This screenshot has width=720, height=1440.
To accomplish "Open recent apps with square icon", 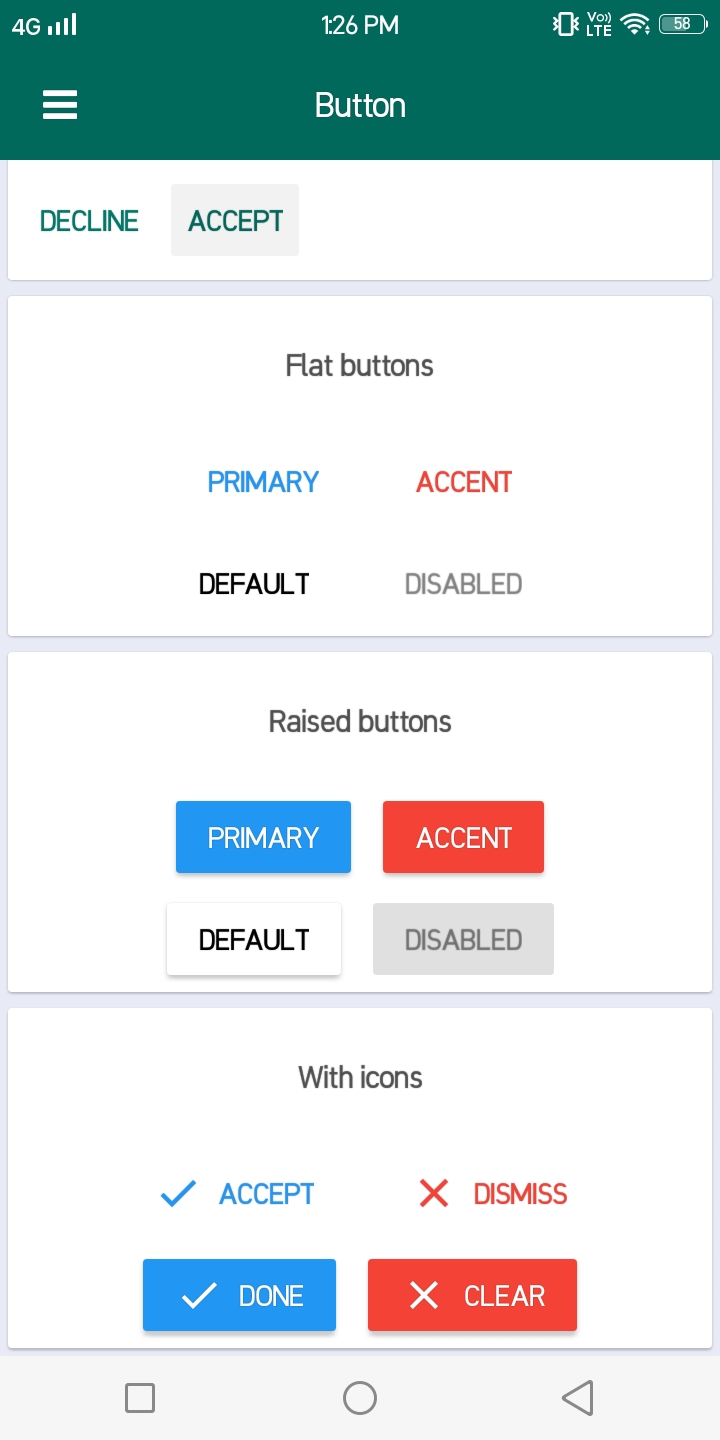I will point(140,1397).
